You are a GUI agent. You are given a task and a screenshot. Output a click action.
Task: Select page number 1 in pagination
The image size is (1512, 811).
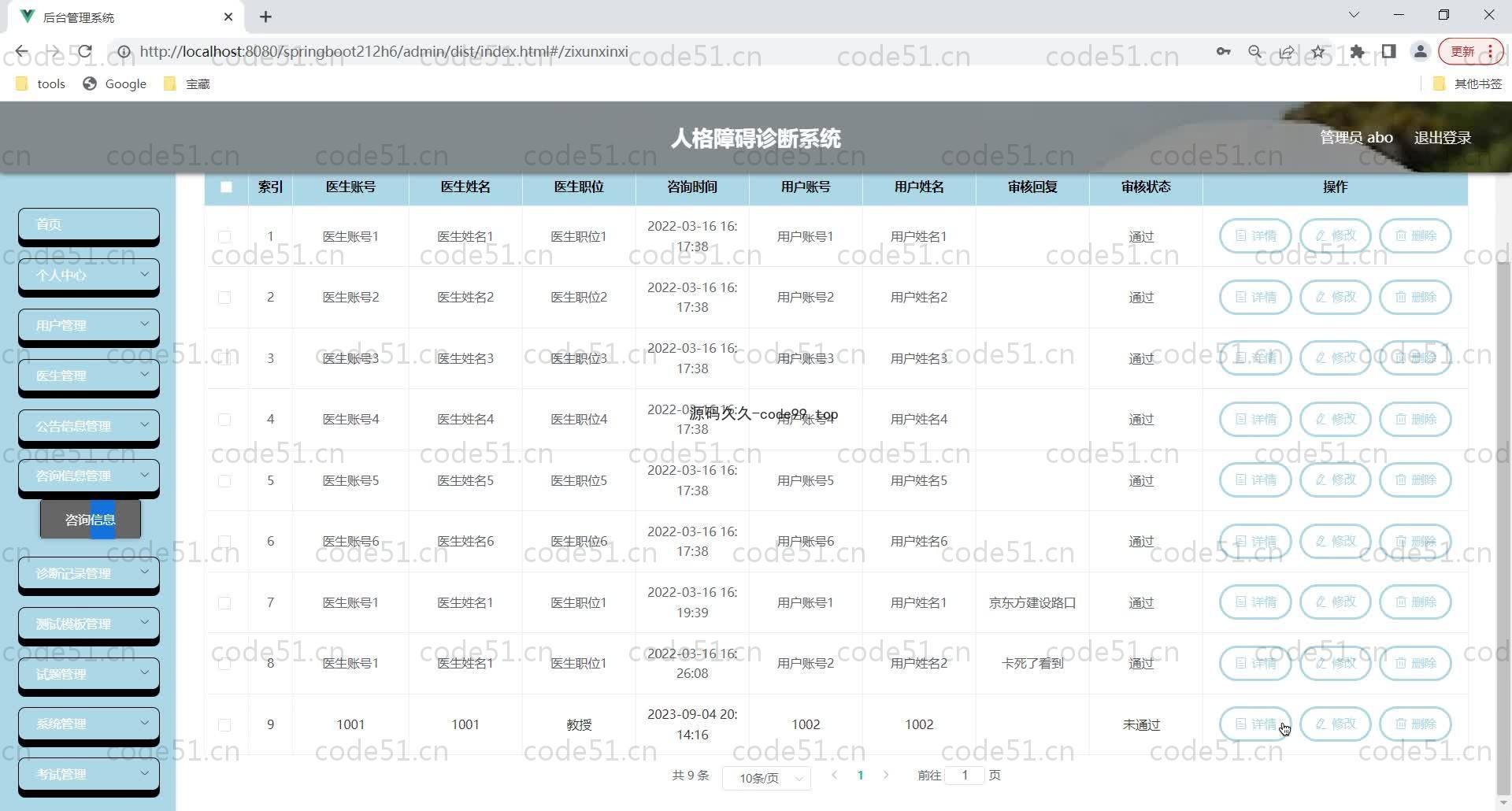click(860, 776)
